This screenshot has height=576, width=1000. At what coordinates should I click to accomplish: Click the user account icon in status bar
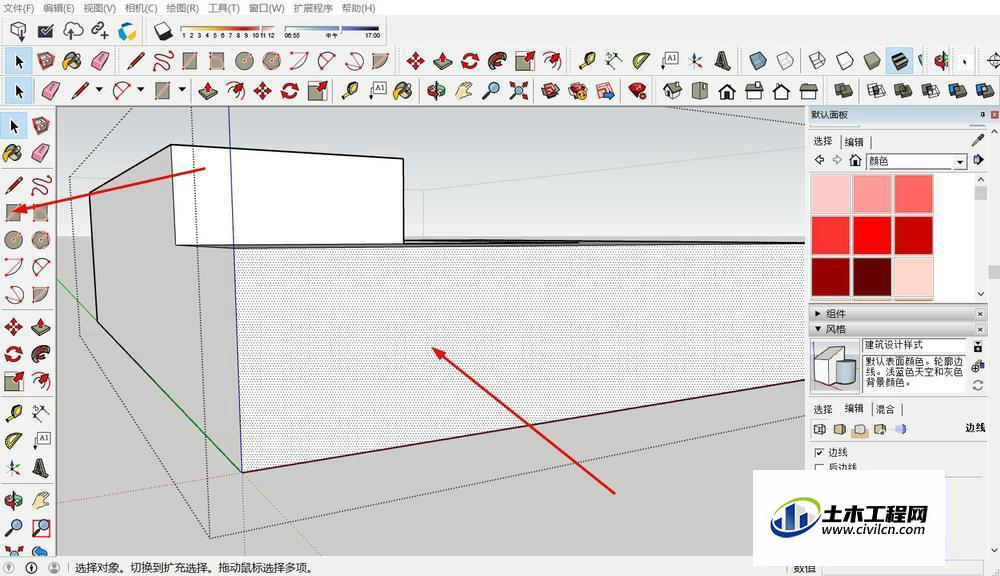tap(54, 567)
